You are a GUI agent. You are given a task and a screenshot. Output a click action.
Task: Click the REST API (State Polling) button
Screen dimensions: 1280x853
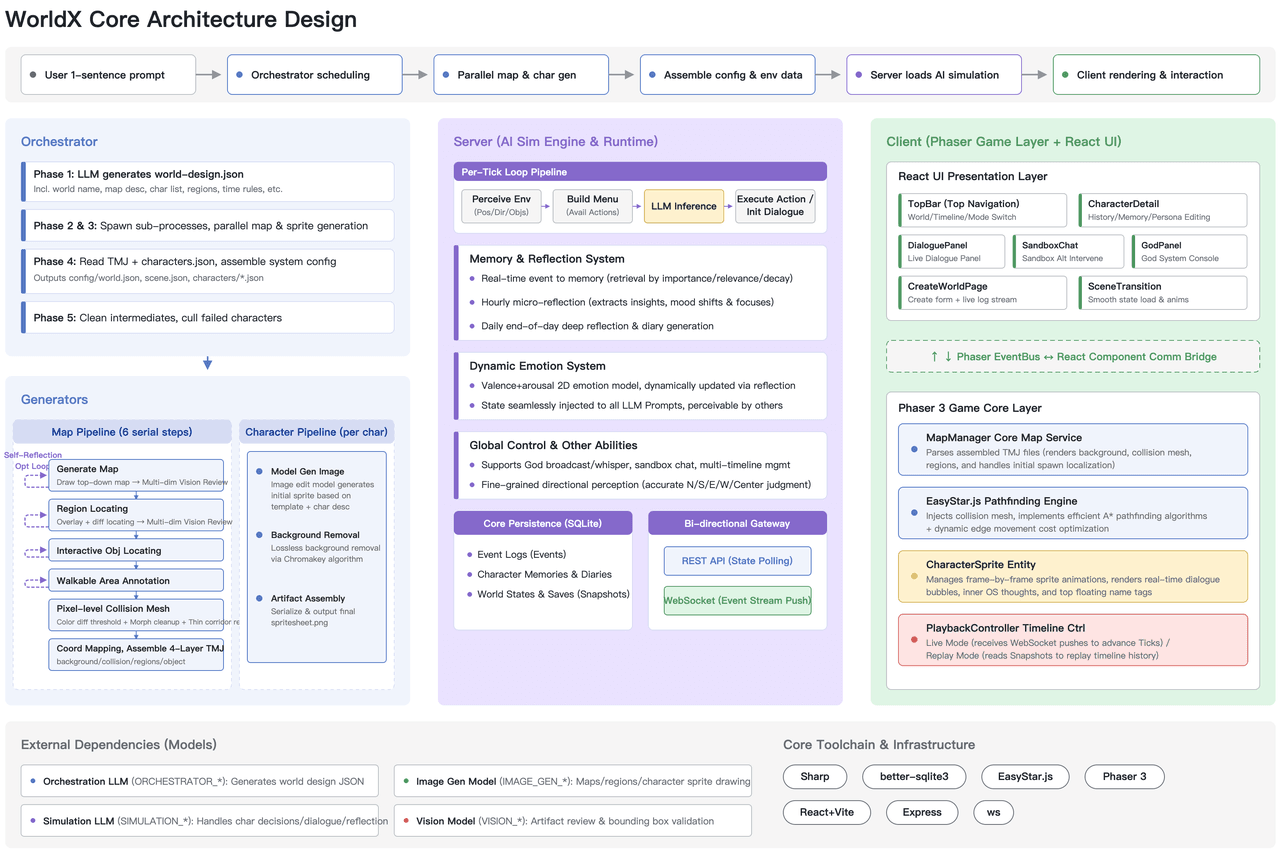pos(738,561)
